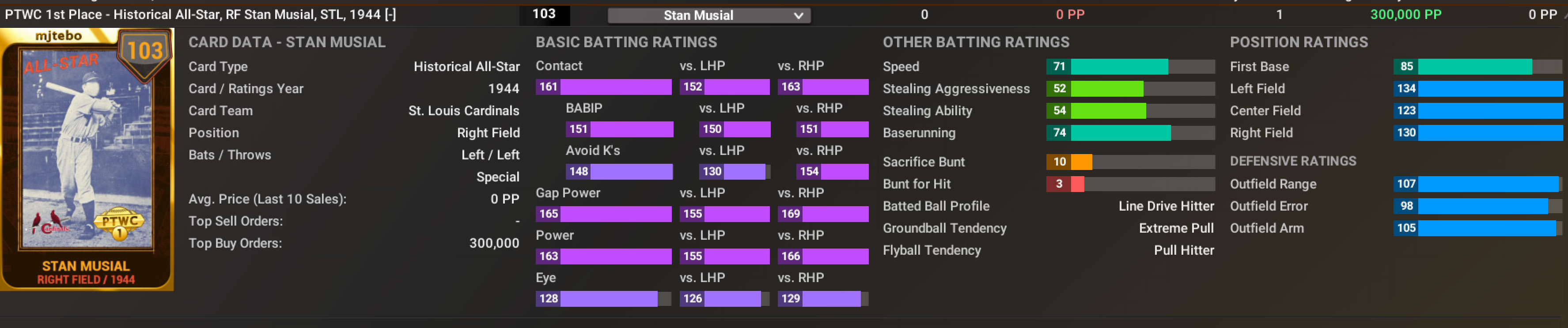Viewport: 1568px width, 328px height.
Task: Click the Speed rating bar
Action: (x=1130, y=67)
